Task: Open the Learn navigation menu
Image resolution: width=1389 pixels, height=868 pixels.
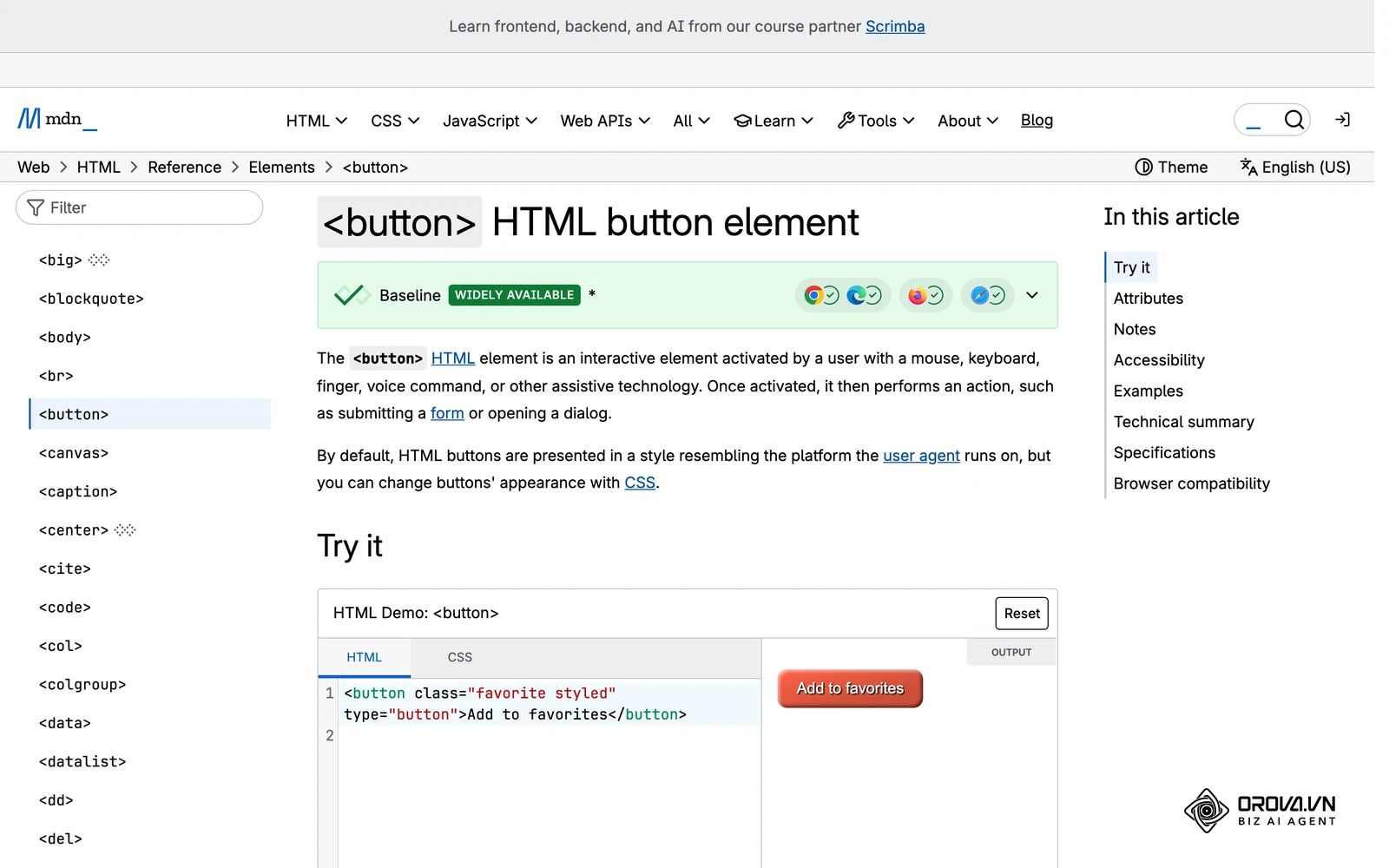Action: tap(773, 121)
